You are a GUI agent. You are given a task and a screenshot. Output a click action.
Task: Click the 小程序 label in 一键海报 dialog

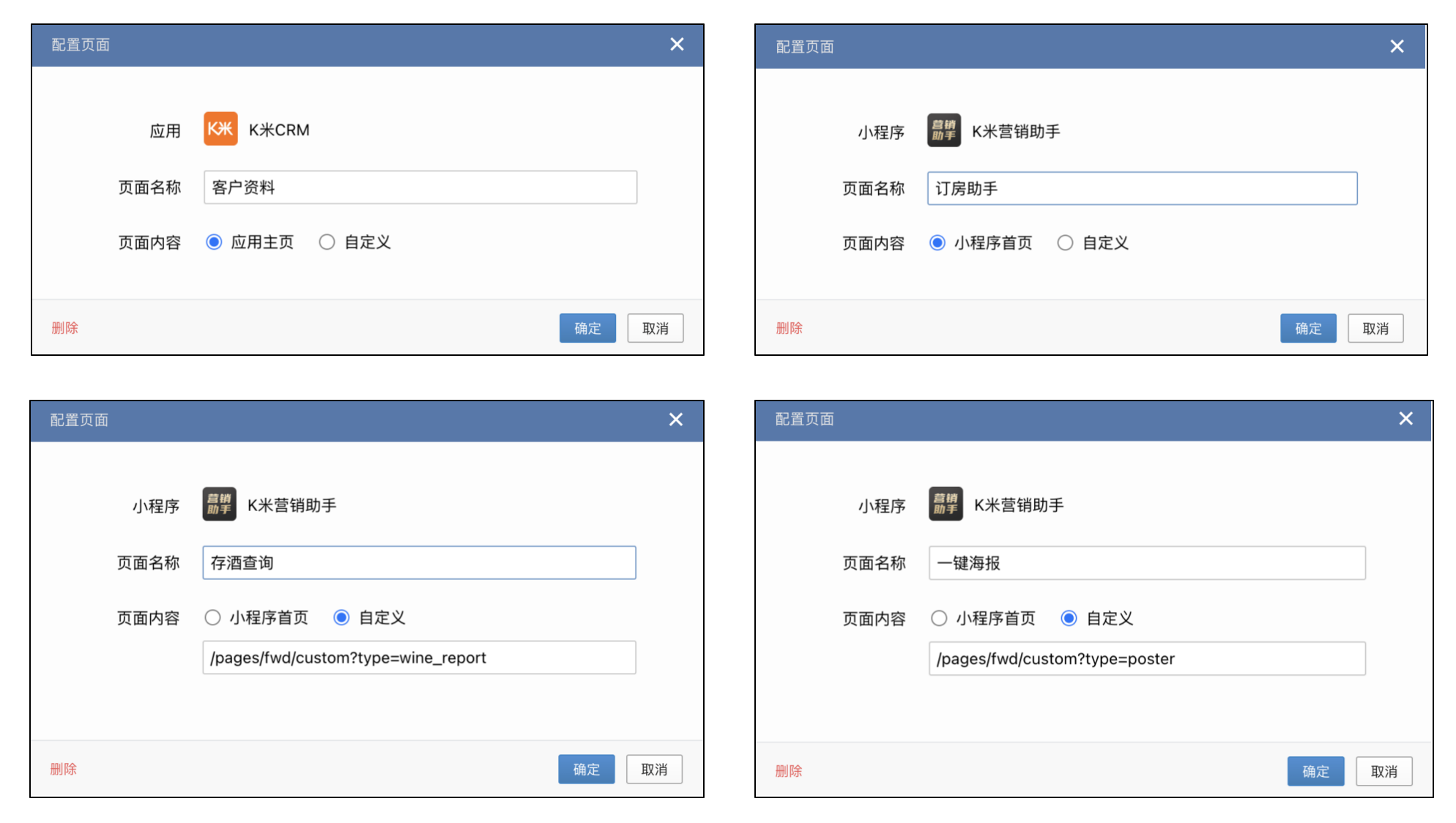tap(883, 506)
